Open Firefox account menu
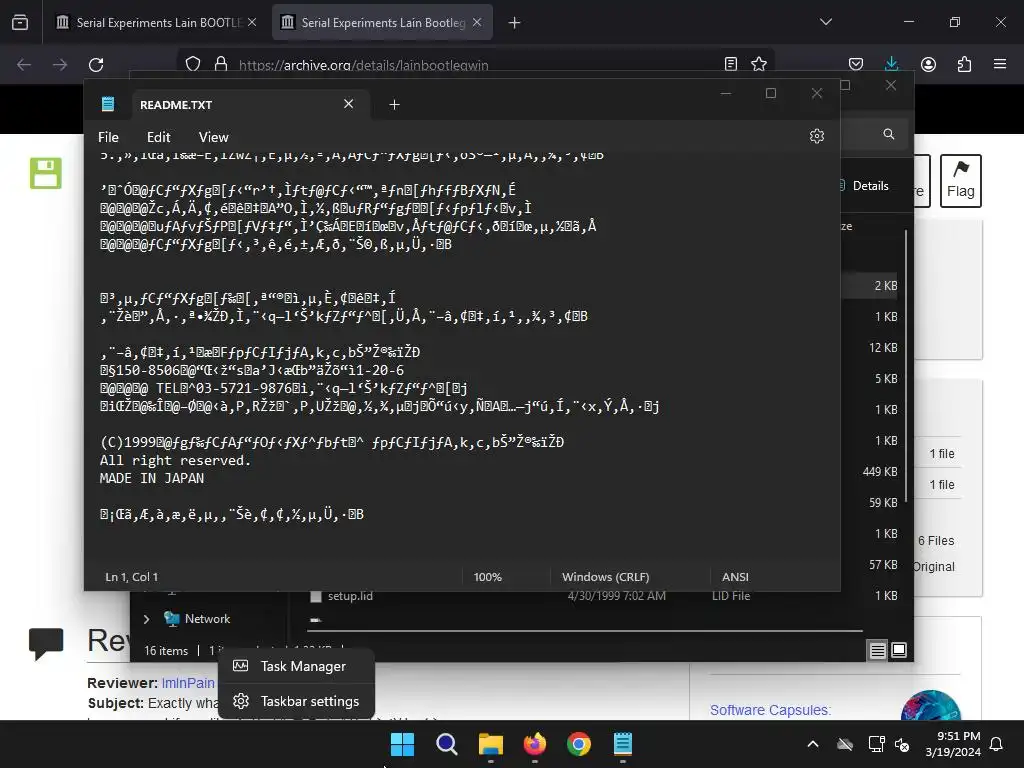 (x=928, y=64)
